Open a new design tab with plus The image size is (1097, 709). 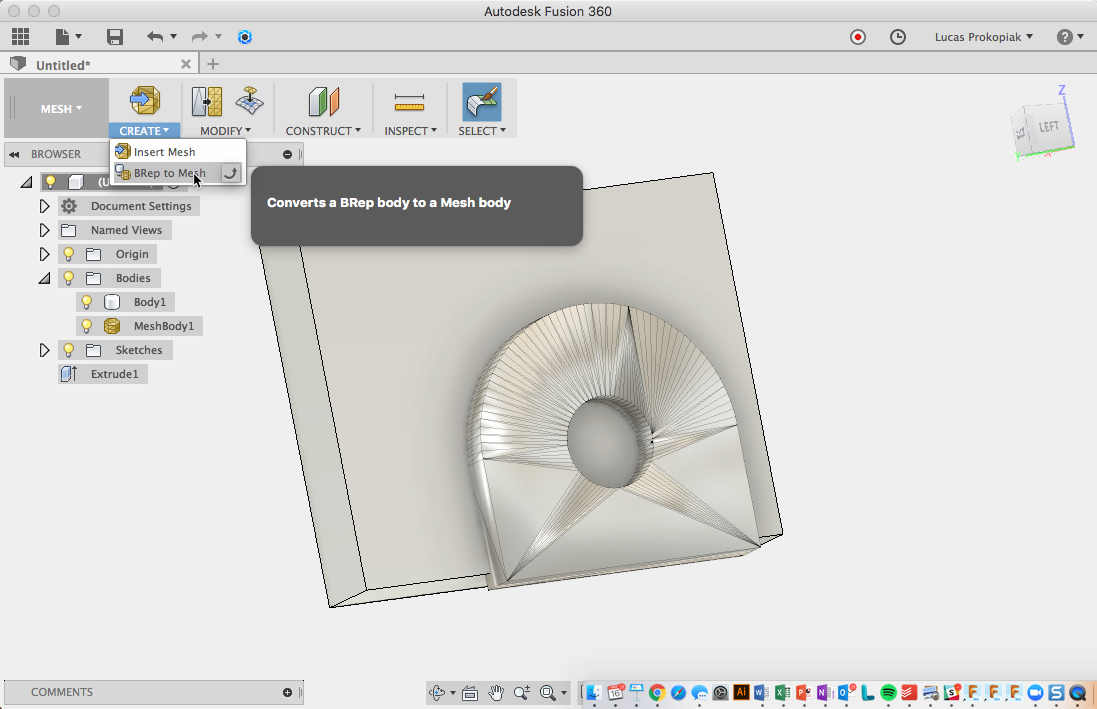(x=213, y=64)
